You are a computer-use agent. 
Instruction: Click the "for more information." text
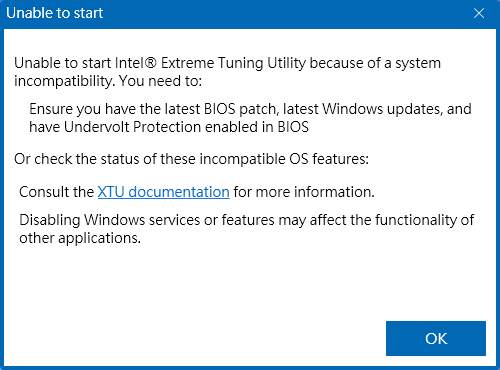(x=304, y=192)
